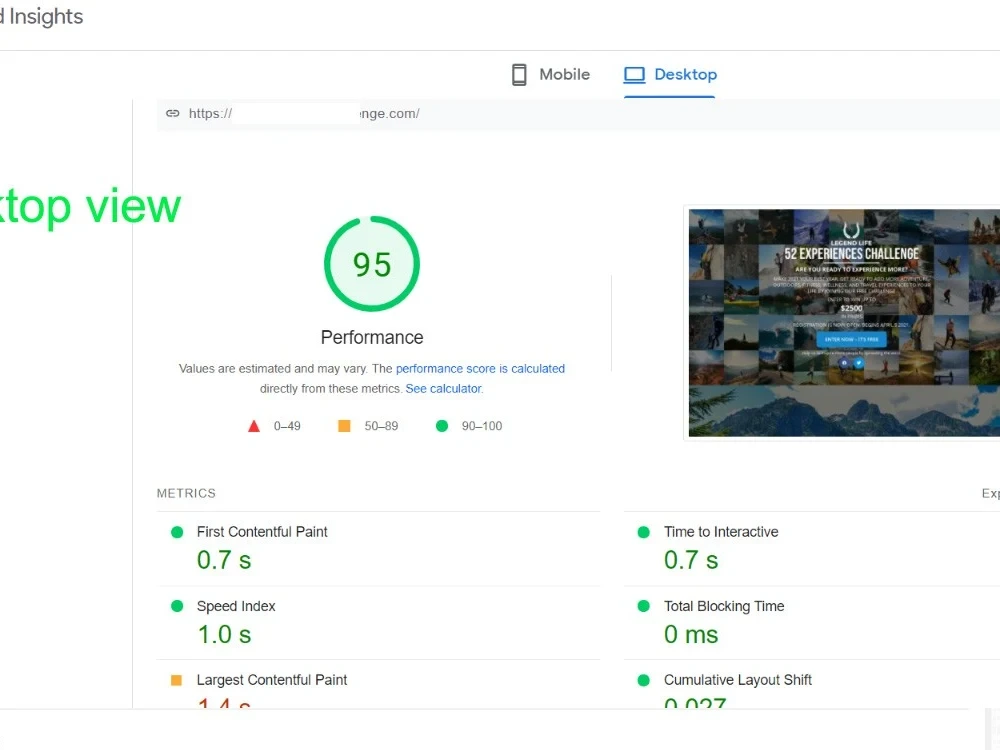
Task: Click the Speed Index label
Action: (x=236, y=606)
